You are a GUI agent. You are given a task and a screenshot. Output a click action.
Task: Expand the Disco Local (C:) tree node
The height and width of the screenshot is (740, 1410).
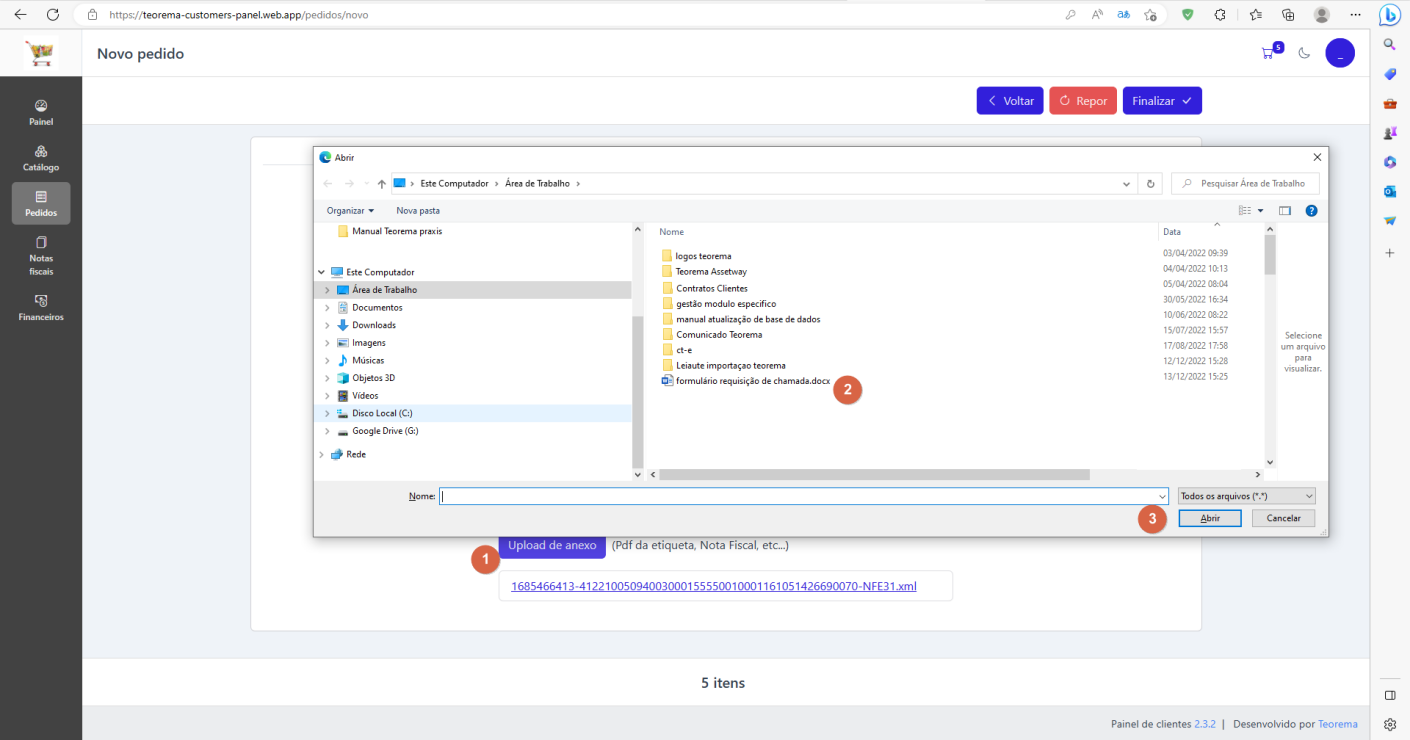click(x=327, y=413)
